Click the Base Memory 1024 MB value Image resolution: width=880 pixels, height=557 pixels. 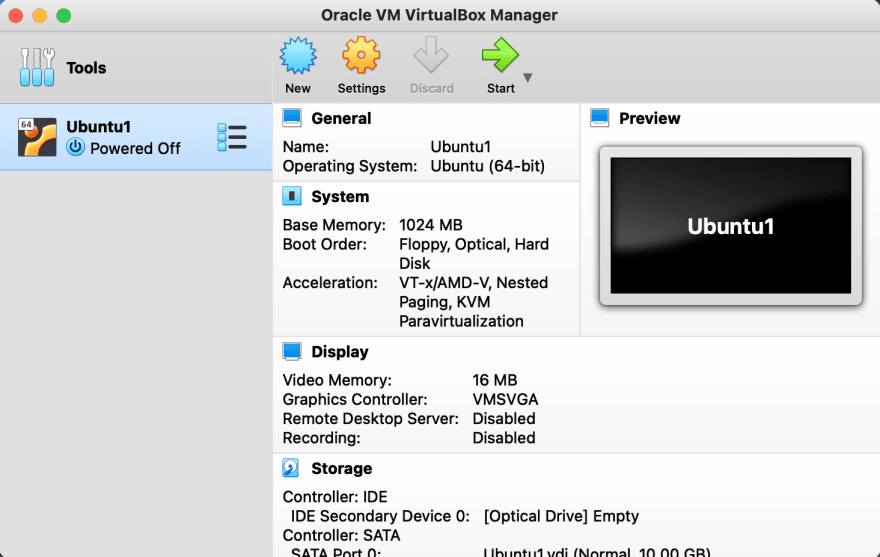point(430,225)
